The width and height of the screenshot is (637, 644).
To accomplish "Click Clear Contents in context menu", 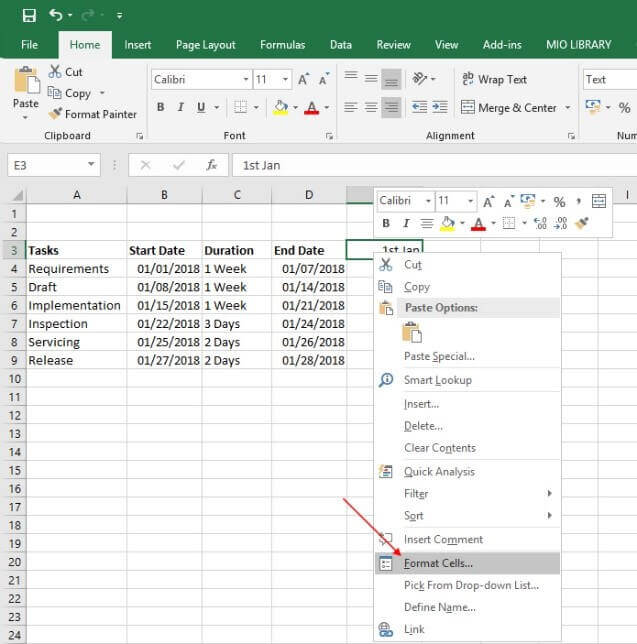I will click(x=439, y=448).
